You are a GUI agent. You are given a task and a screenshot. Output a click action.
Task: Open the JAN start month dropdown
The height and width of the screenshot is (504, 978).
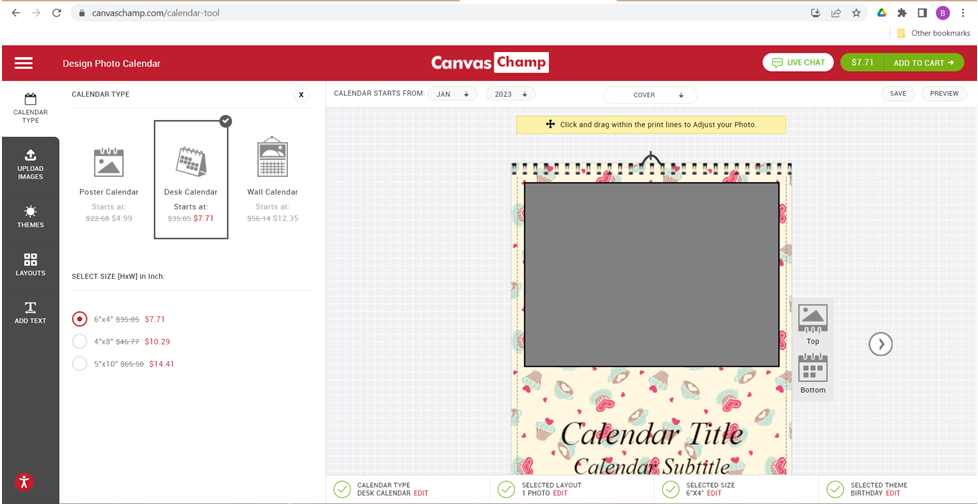[452, 94]
